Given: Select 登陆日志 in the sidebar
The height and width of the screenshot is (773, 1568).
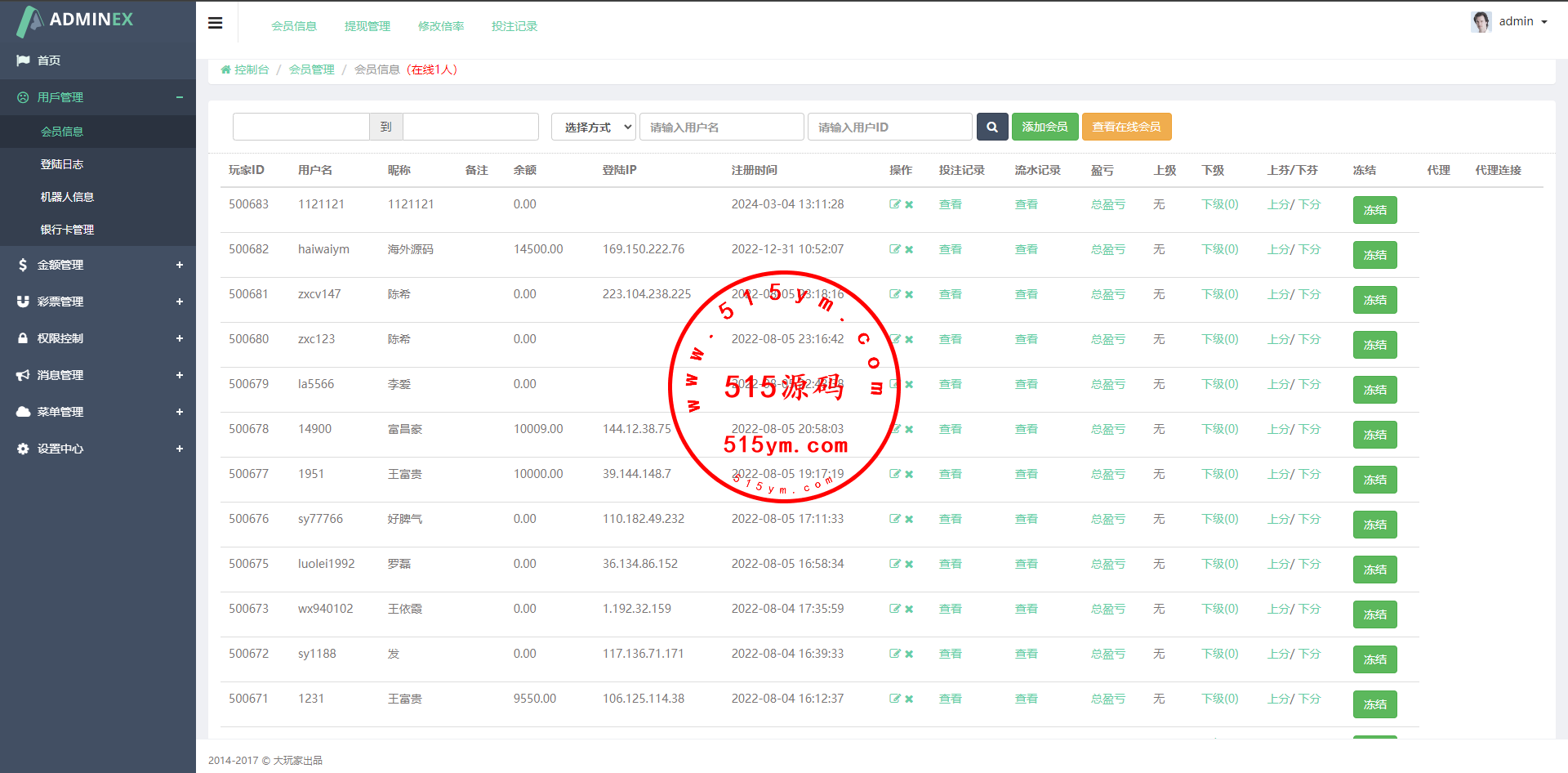Looking at the screenshot, I should point(62,164).
